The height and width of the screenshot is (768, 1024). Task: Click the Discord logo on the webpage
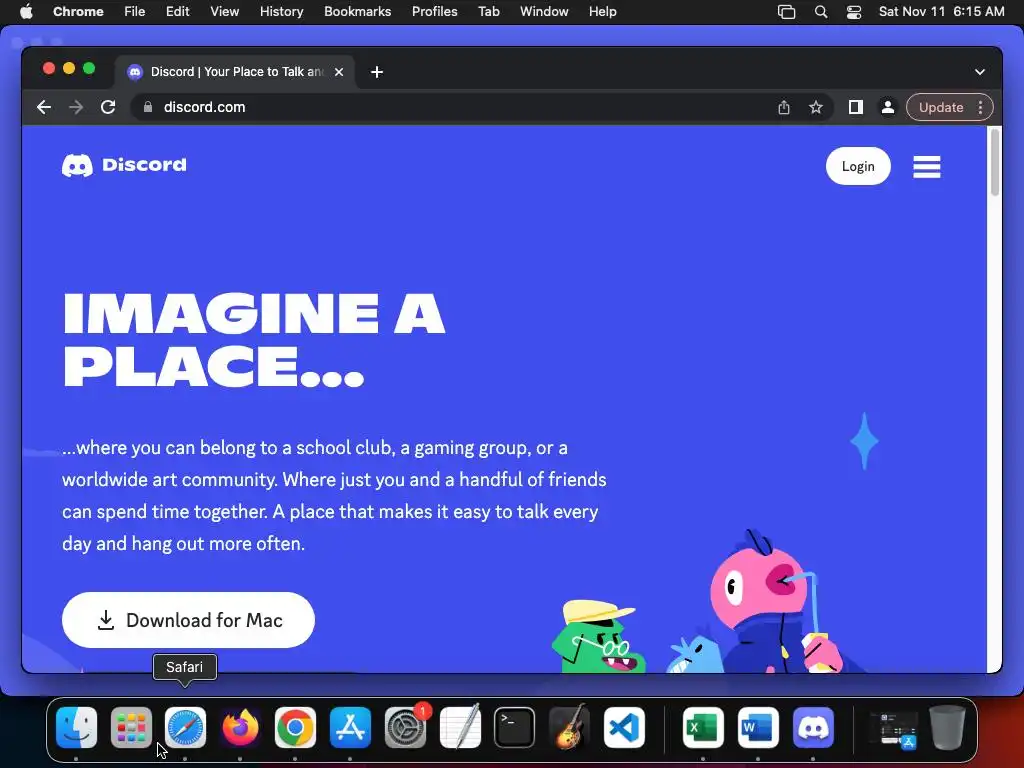124,165
